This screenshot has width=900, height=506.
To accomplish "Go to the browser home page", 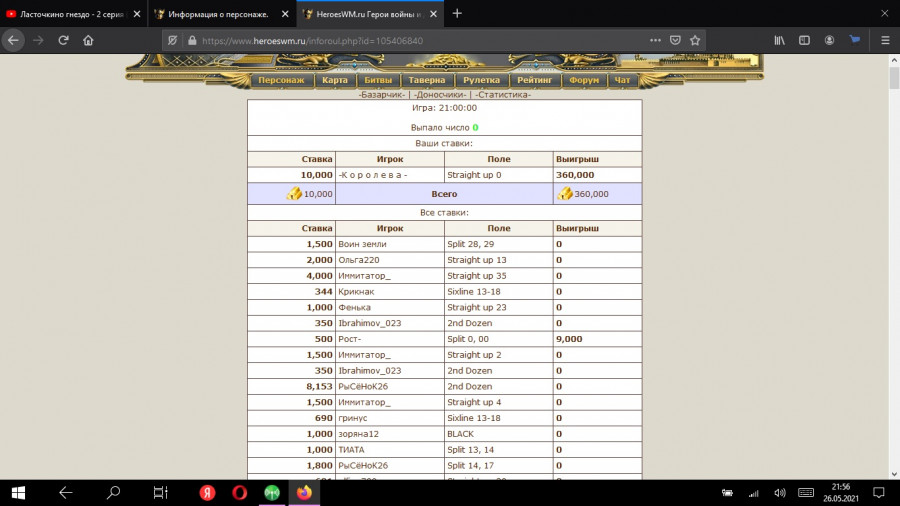I will (x=88, y=41).
